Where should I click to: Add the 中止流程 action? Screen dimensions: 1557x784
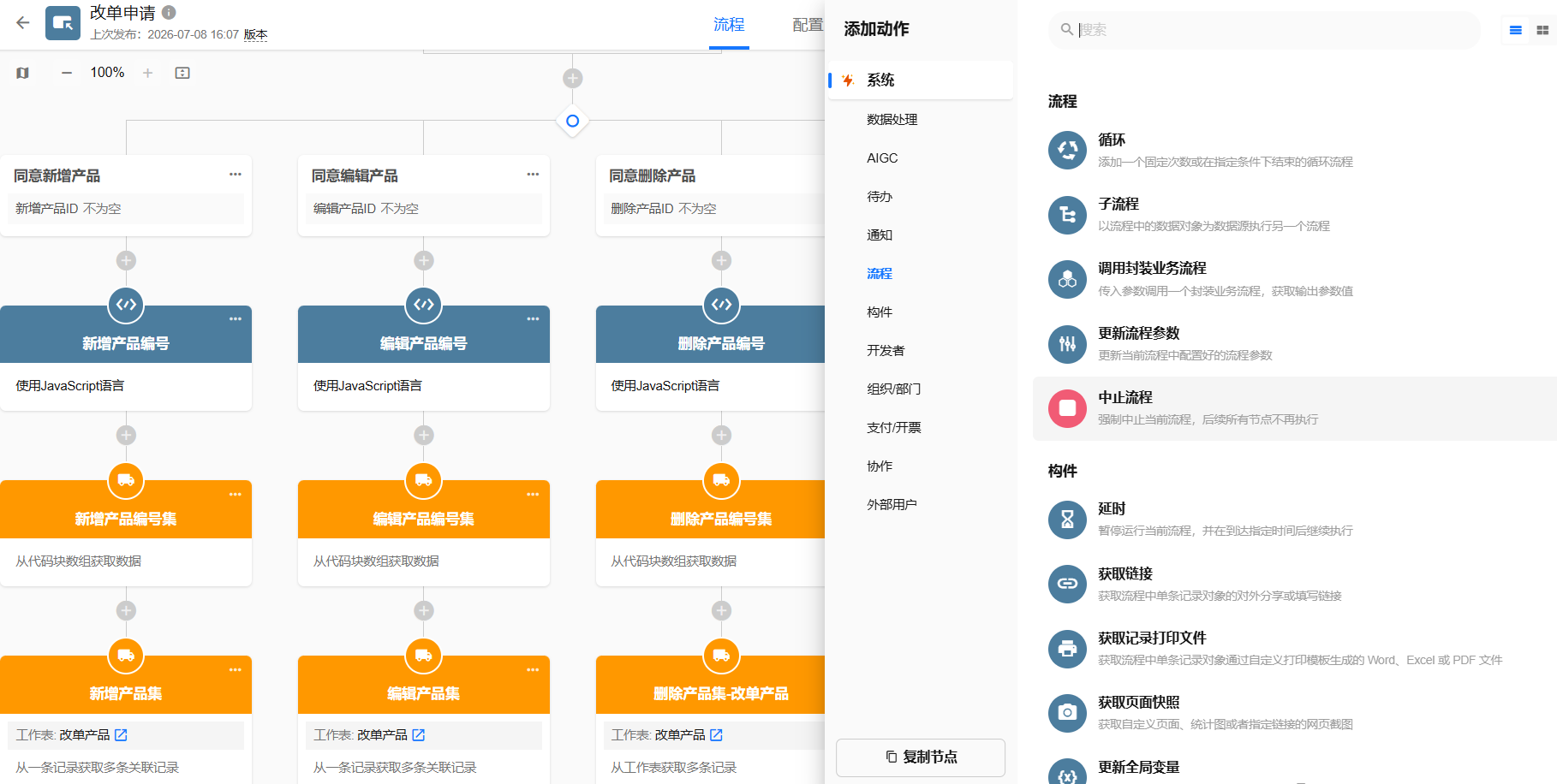click(1294, 408)
